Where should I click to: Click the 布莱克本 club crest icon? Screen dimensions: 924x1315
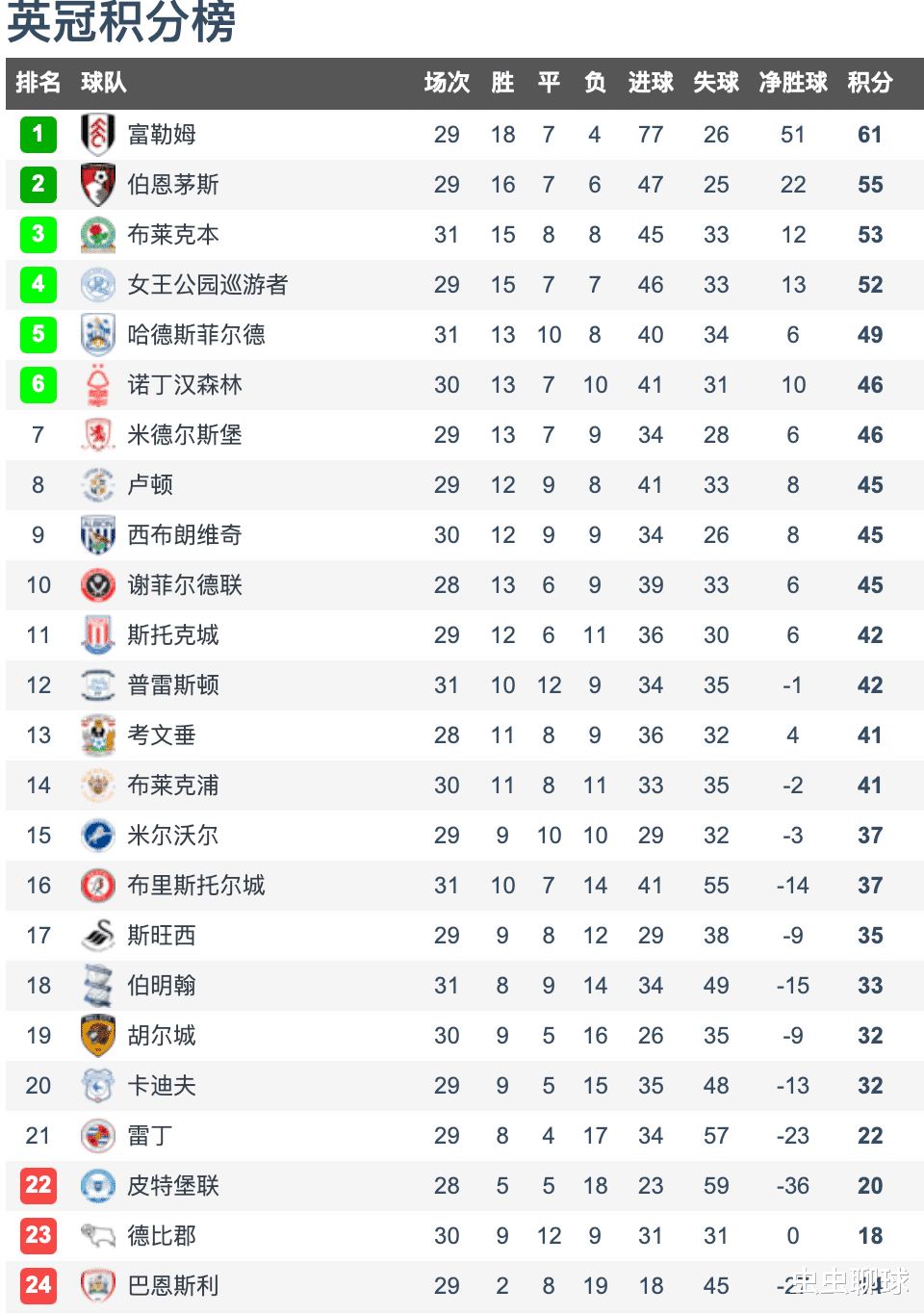tap(98, 235)
